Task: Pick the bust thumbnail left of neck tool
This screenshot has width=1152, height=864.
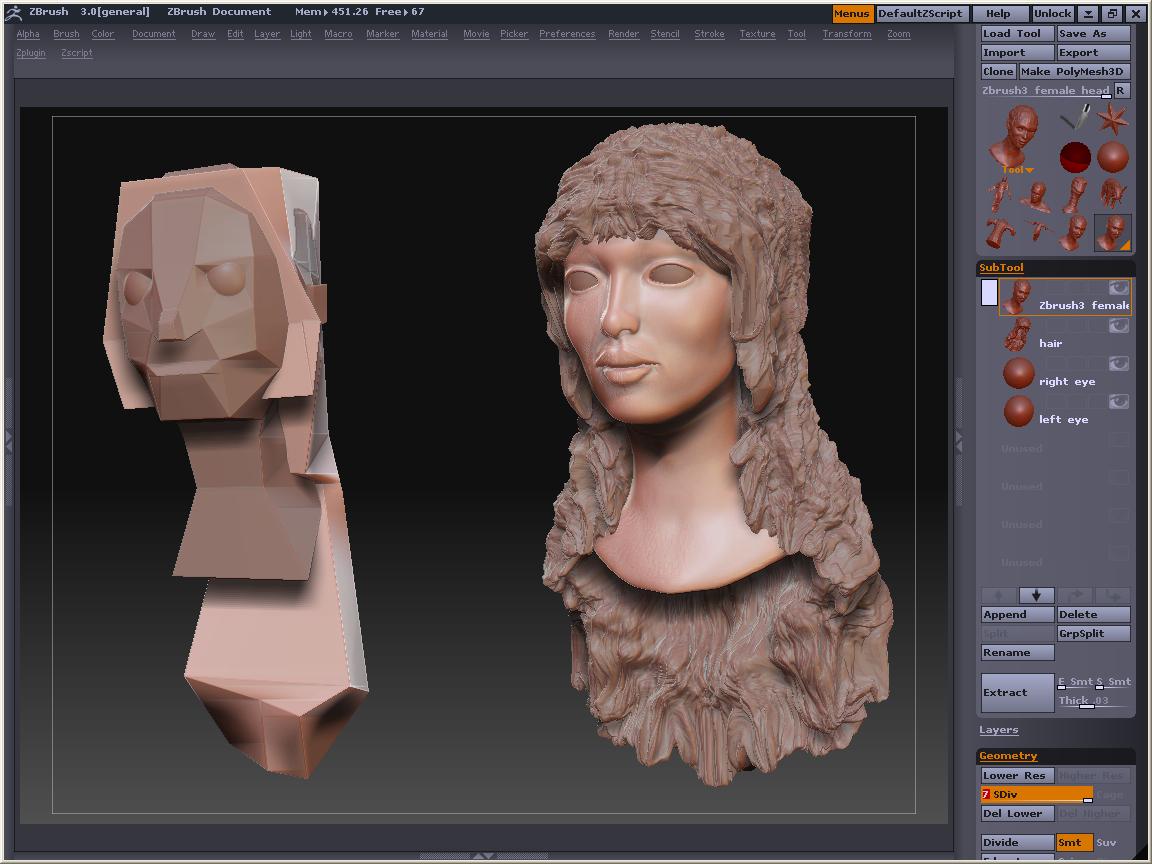Action: pyautogui.click(x=1037, y=195)
